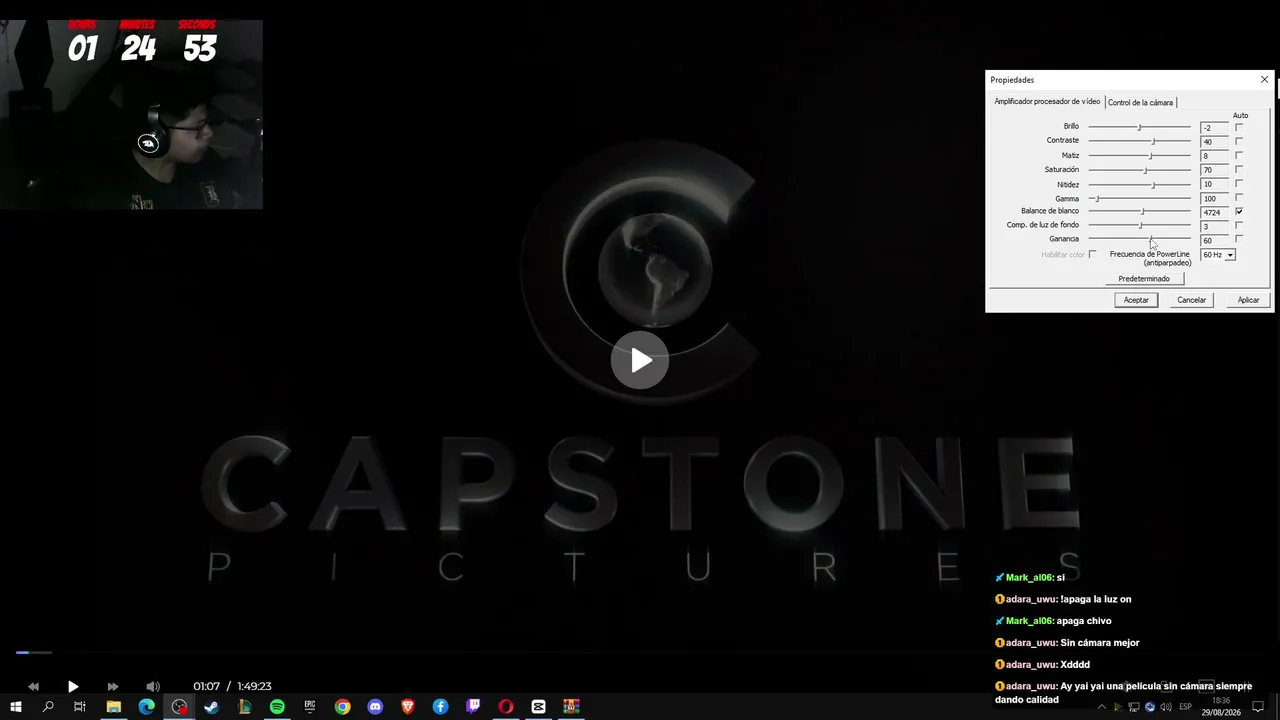Uncheck Auto for Balance de blanco

[x=1239, y=212]
